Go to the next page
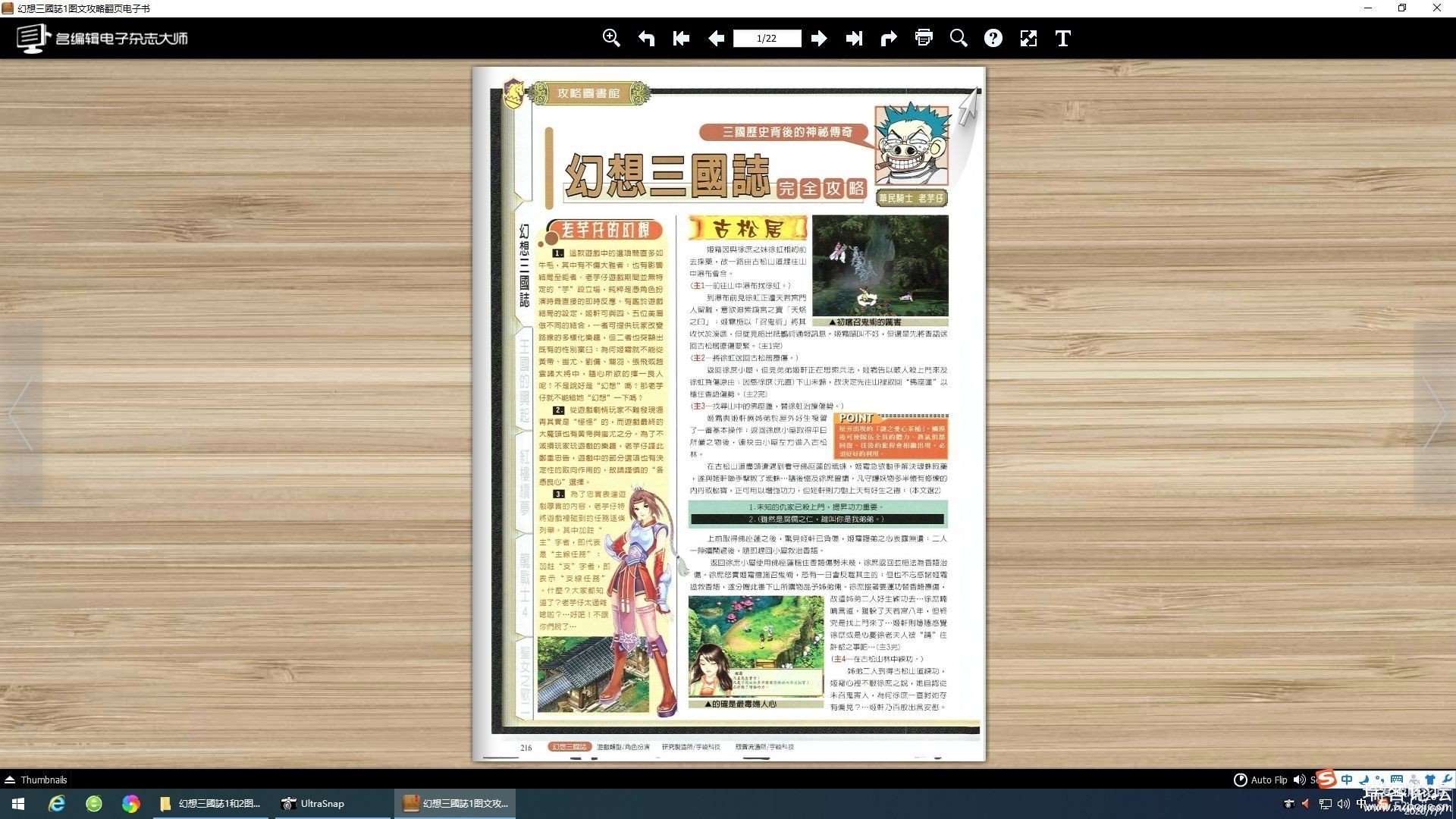 click(819, 38)
